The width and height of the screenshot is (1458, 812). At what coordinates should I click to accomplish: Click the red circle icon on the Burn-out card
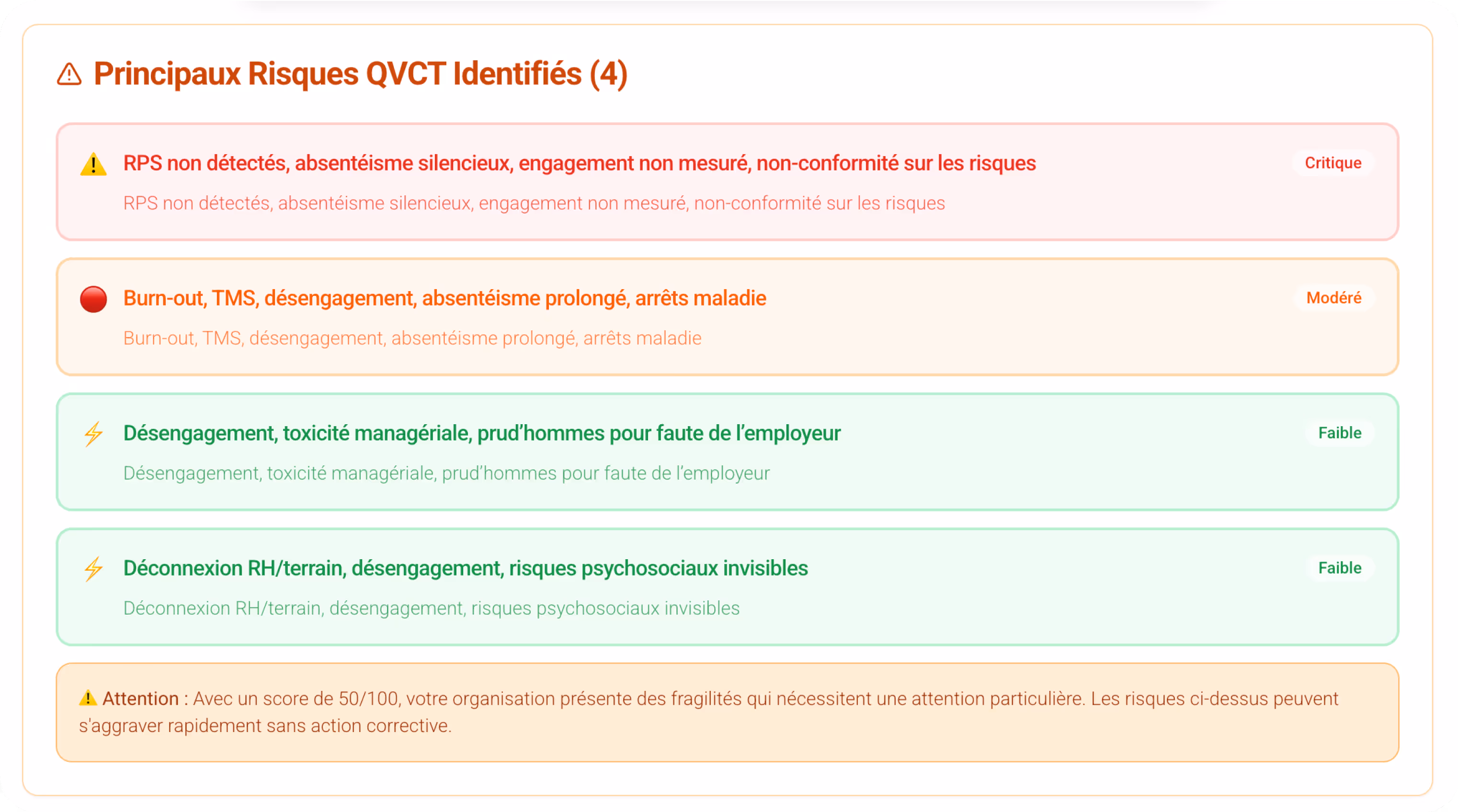tap(93, 299)
